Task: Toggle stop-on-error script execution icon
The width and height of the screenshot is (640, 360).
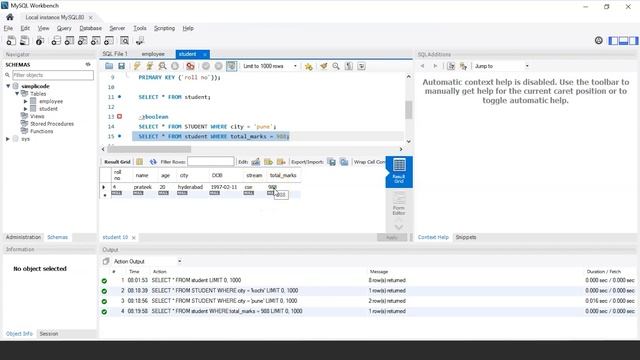Action: tap(190, 66)
